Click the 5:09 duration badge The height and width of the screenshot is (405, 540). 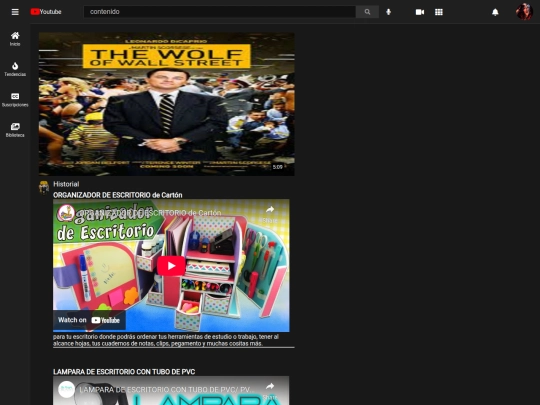[278, 167]
